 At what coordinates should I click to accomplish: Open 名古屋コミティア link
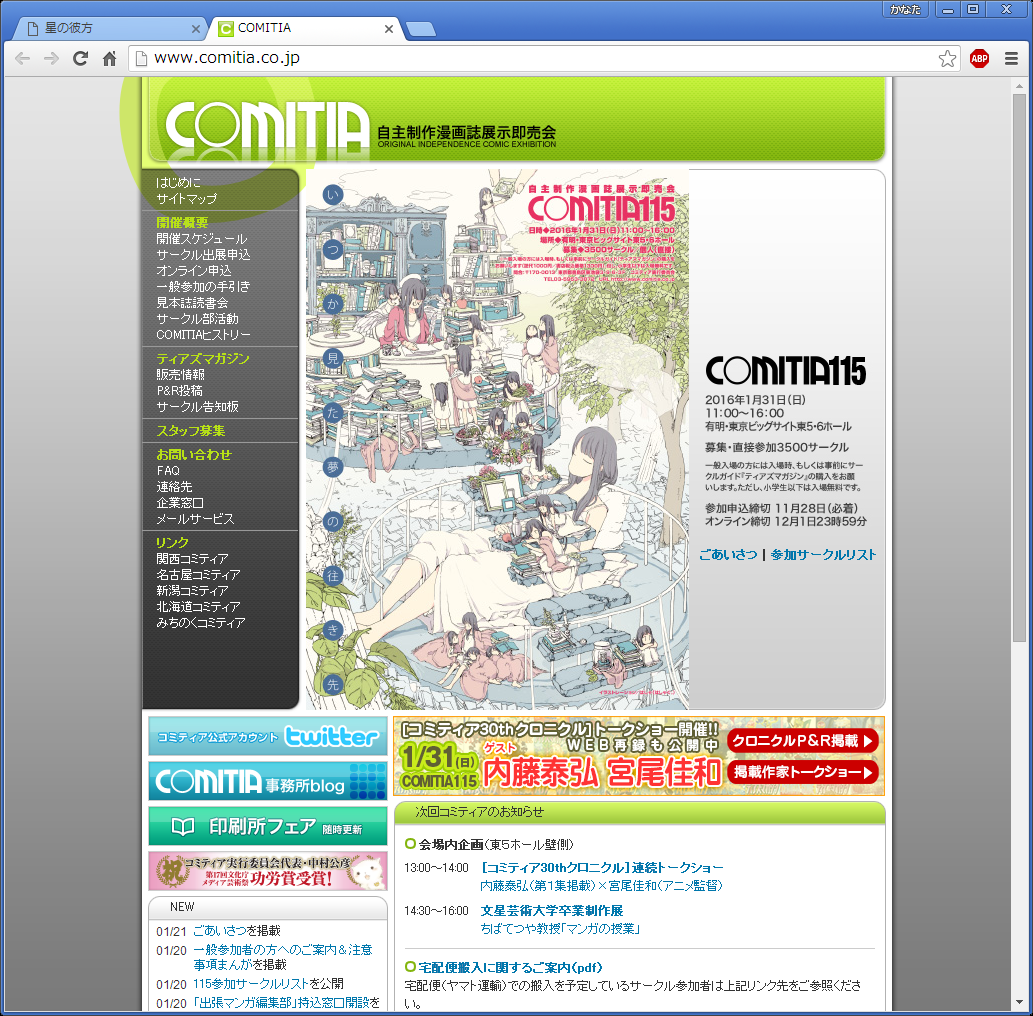198,575
